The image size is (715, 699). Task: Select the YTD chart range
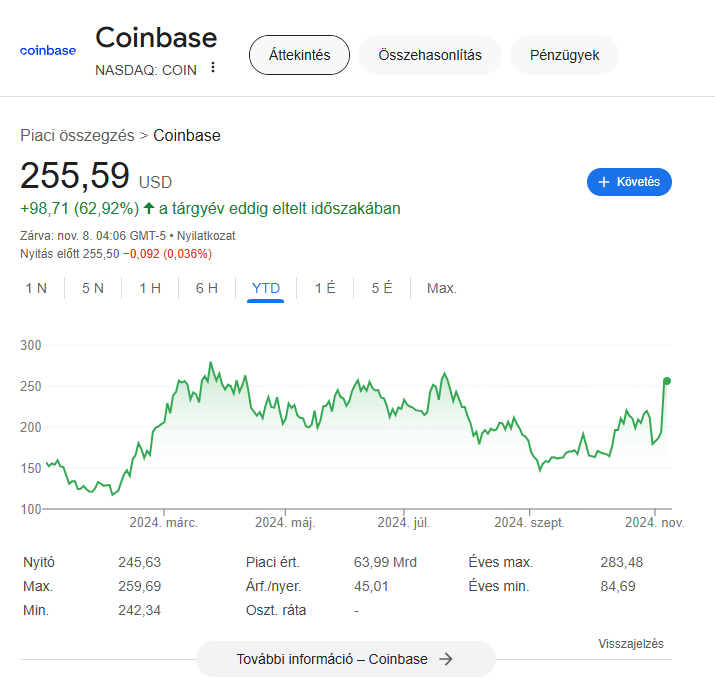pos(265,288)
